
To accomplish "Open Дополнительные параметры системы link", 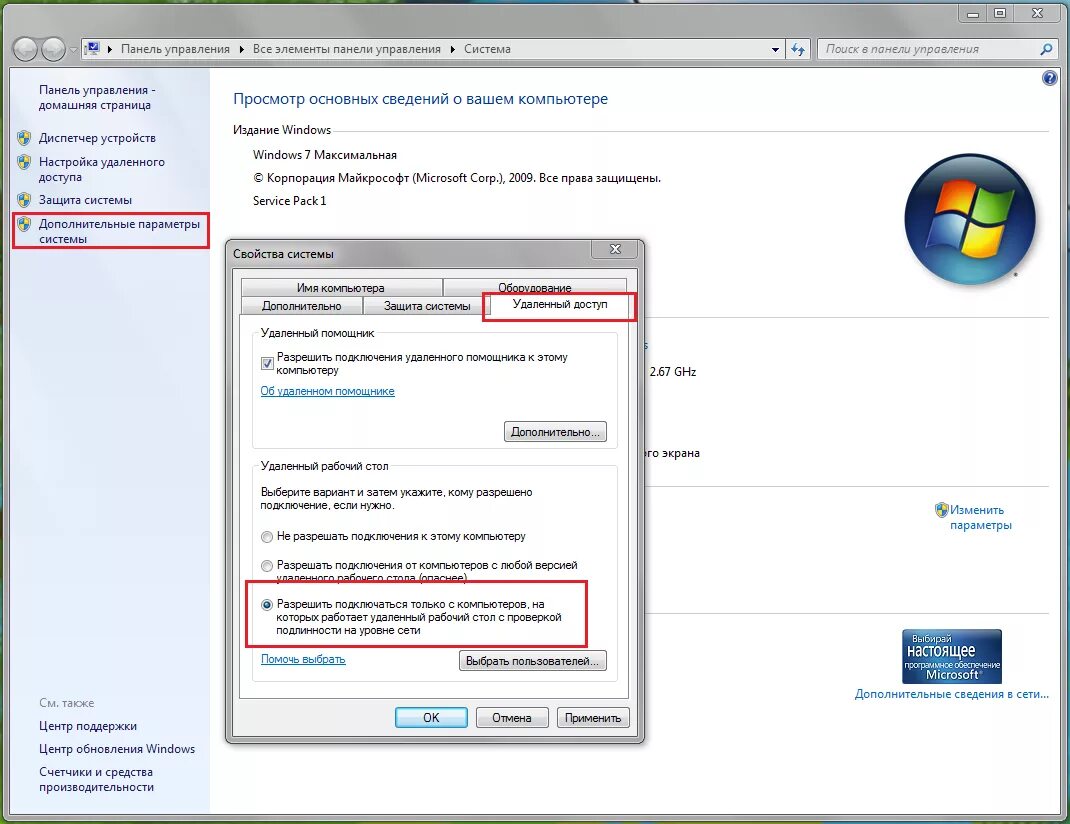I will coord(119,231).
